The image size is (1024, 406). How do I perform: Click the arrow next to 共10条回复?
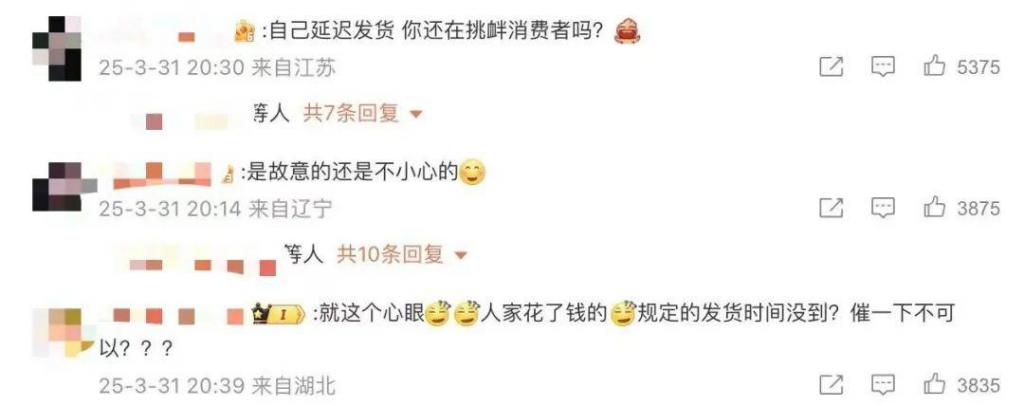(460, 255)
